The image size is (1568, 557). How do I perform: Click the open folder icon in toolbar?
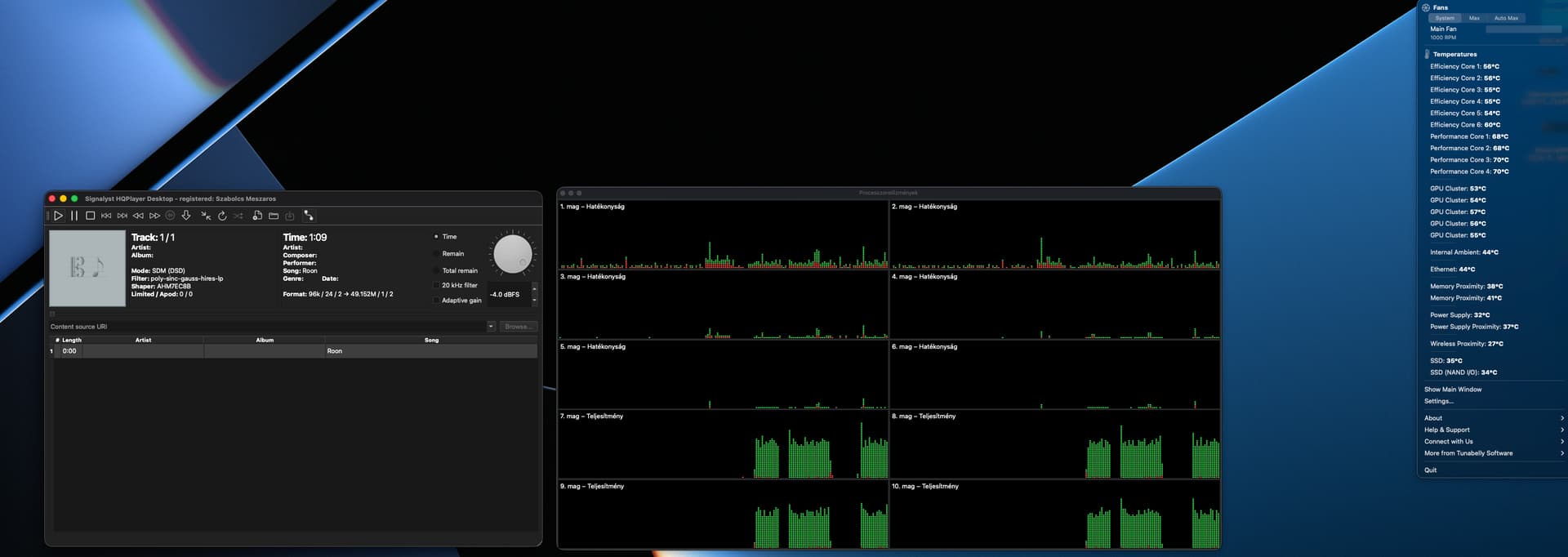point(274,216)
